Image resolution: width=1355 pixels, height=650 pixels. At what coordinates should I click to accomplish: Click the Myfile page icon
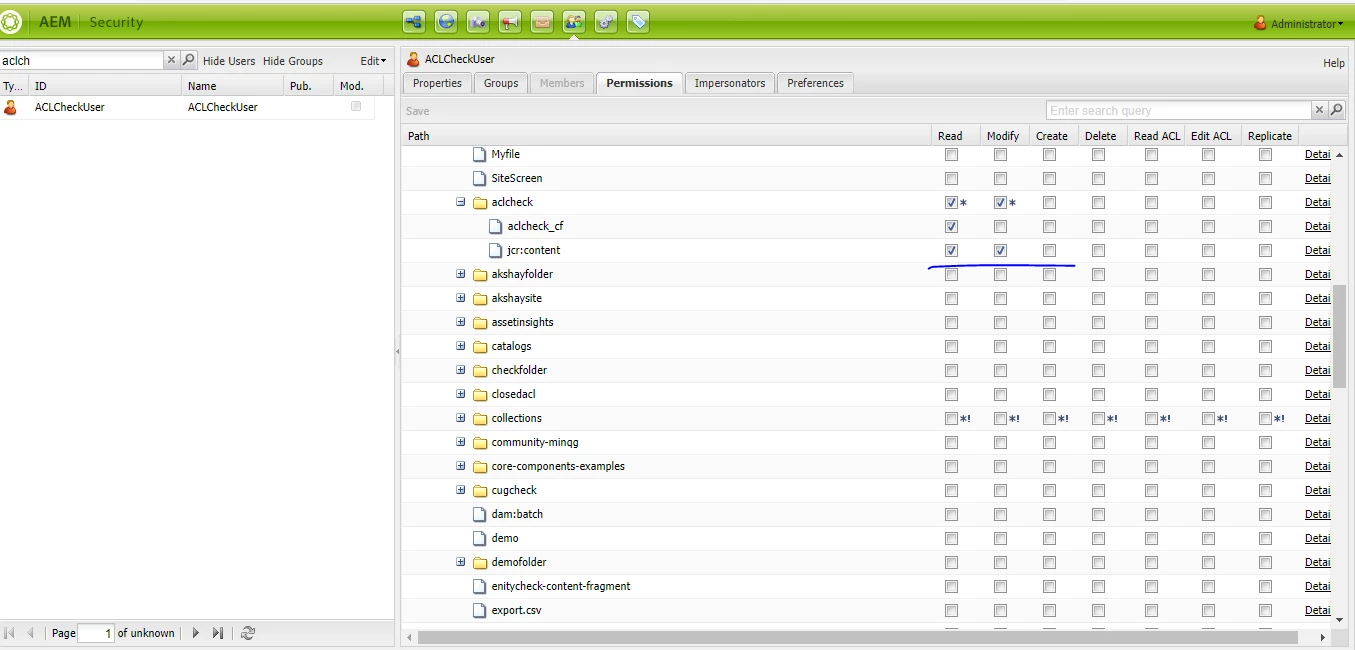[479, 154]
